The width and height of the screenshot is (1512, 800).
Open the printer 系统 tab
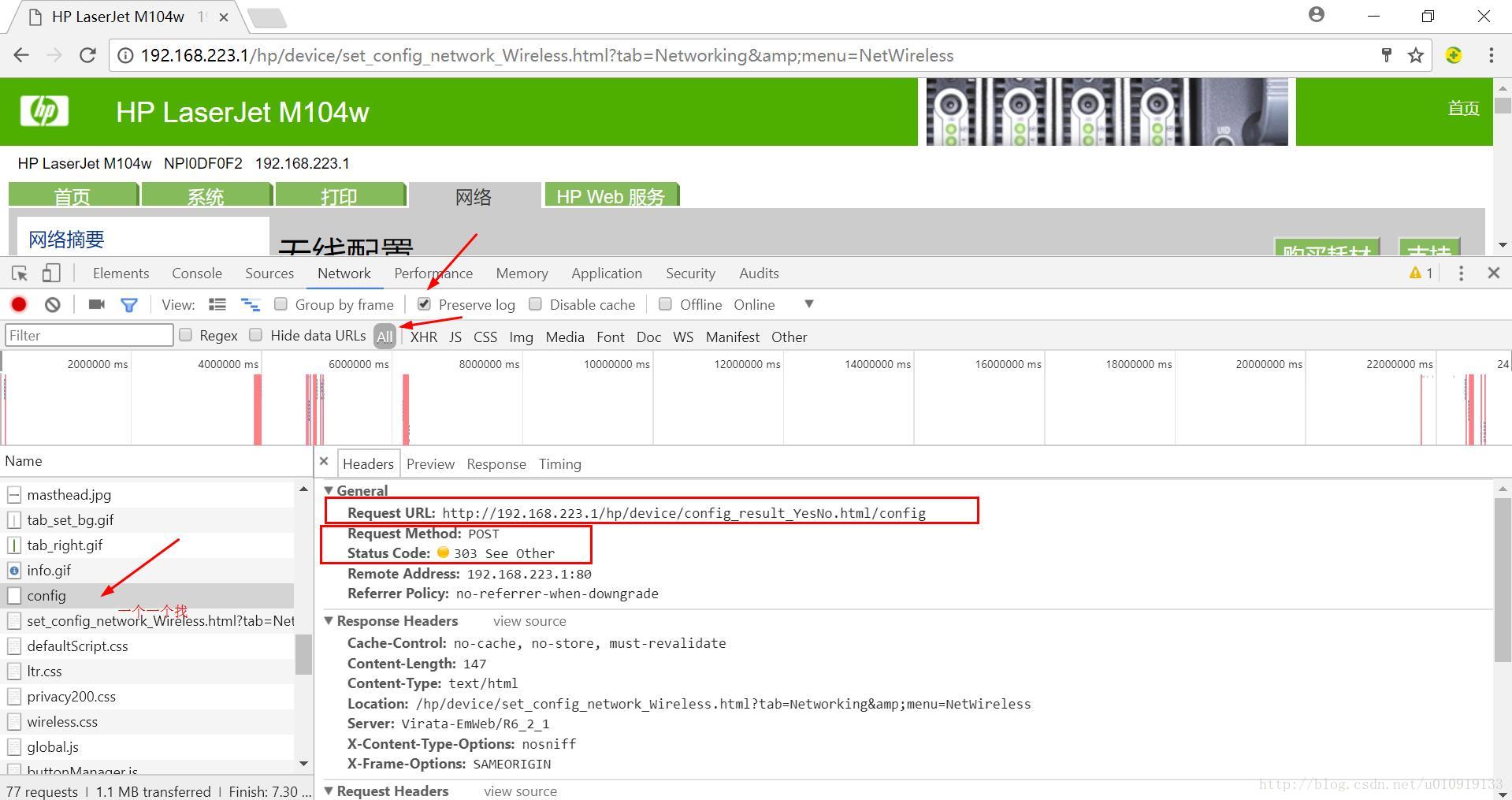tap(206, 195)
